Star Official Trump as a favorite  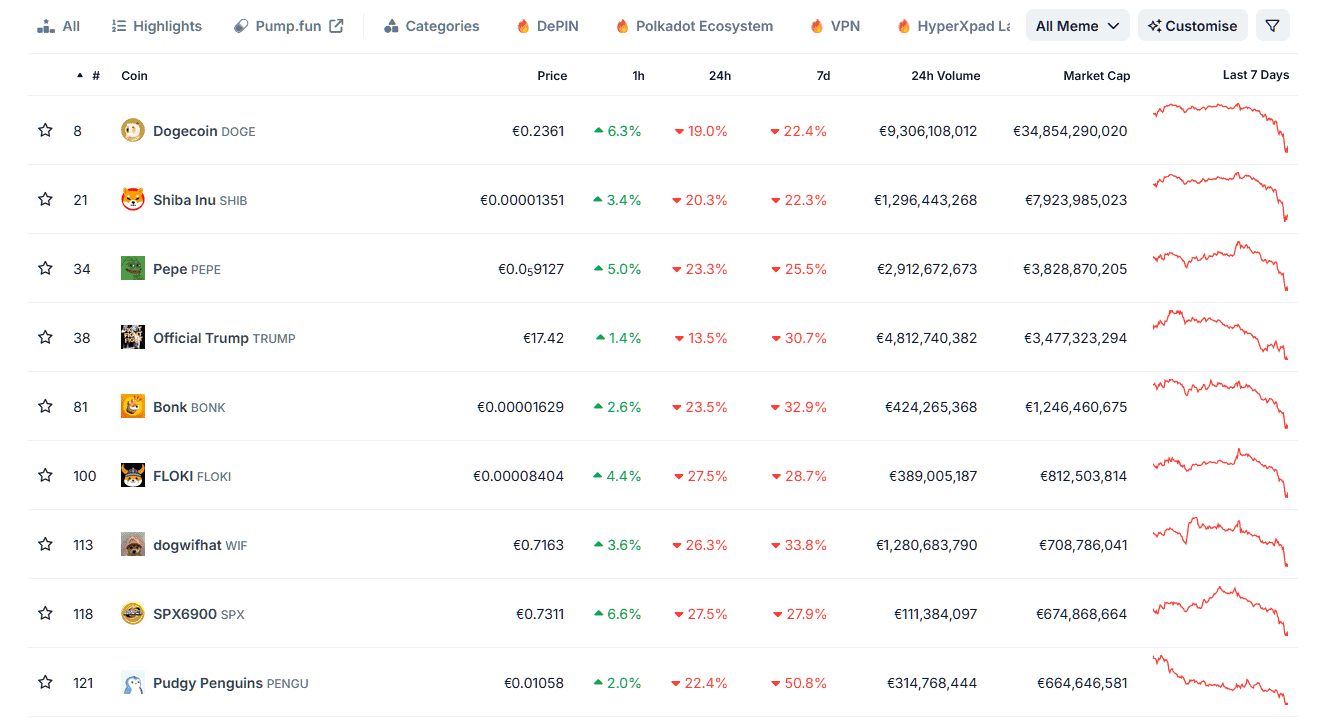pyautogui.click(x=45, y=337)
